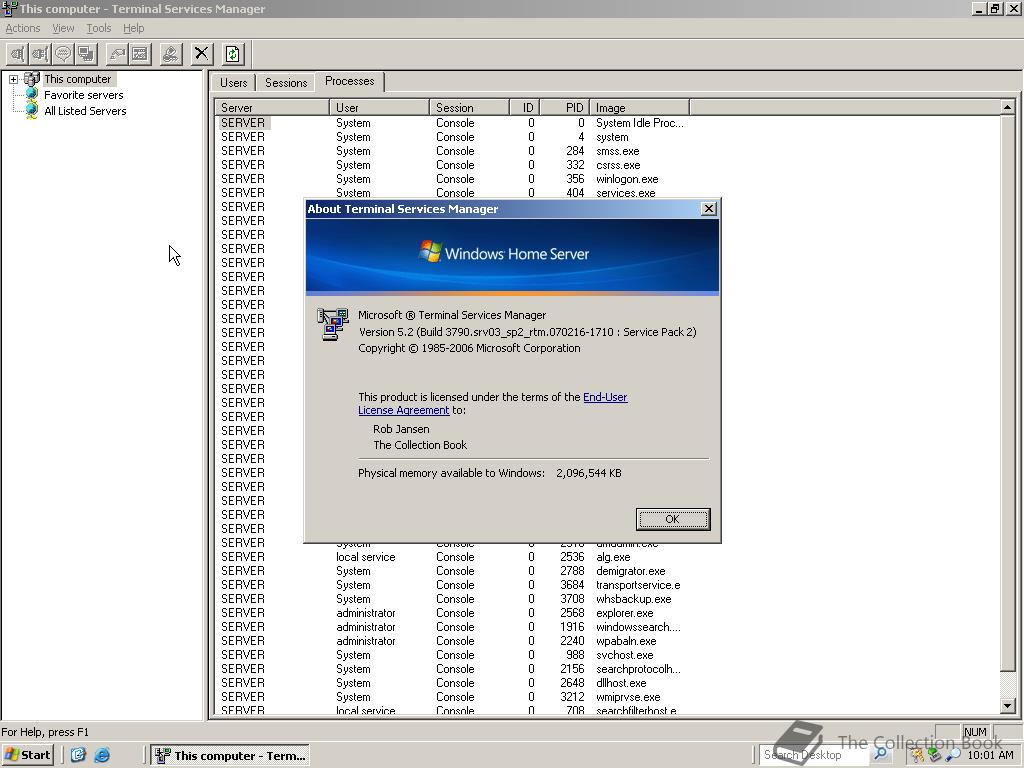Select the alg.exe process row
The height and width of the screenshot is (768, 1024).
coord(452,557)
